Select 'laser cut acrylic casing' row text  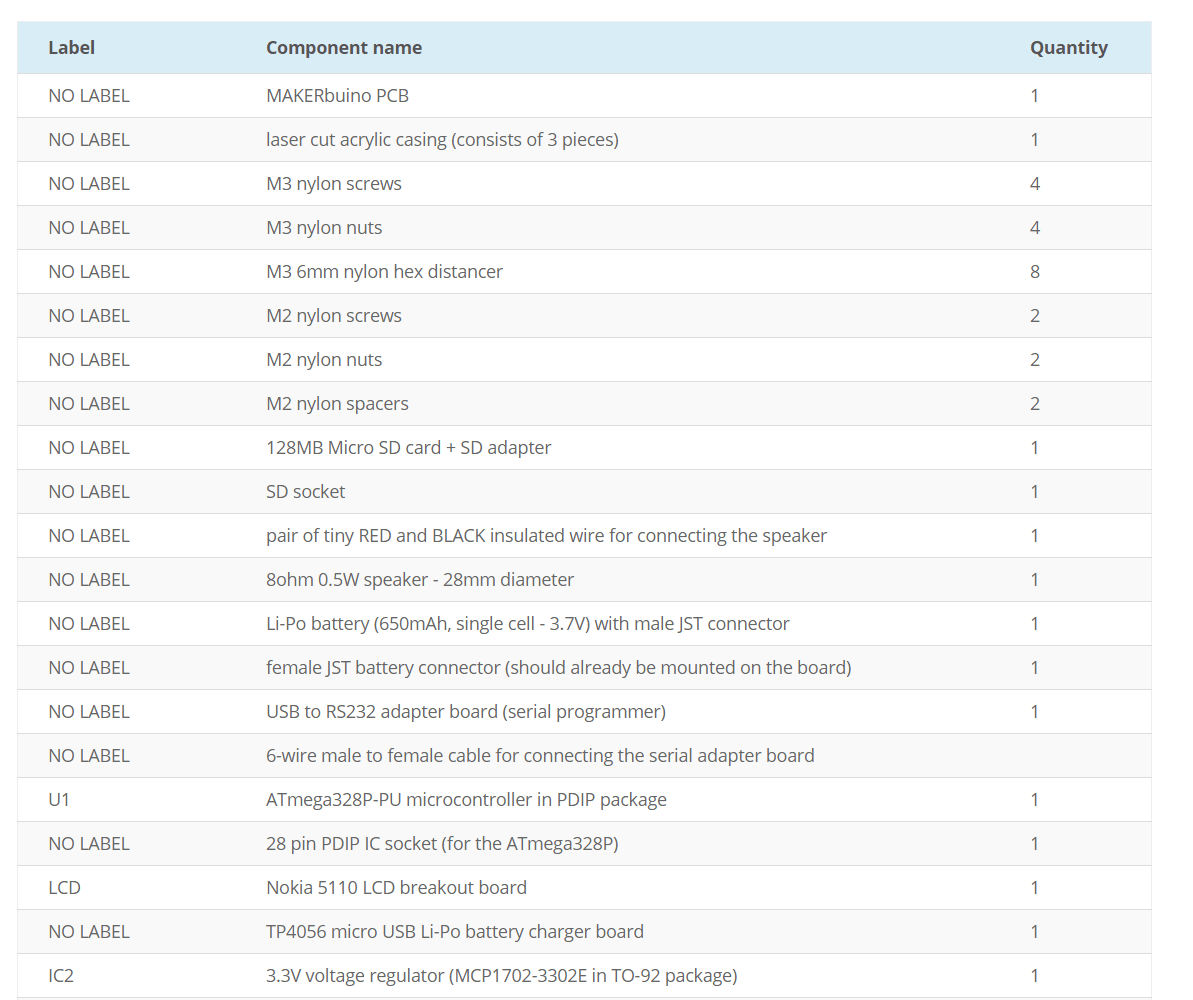point(442,140)
